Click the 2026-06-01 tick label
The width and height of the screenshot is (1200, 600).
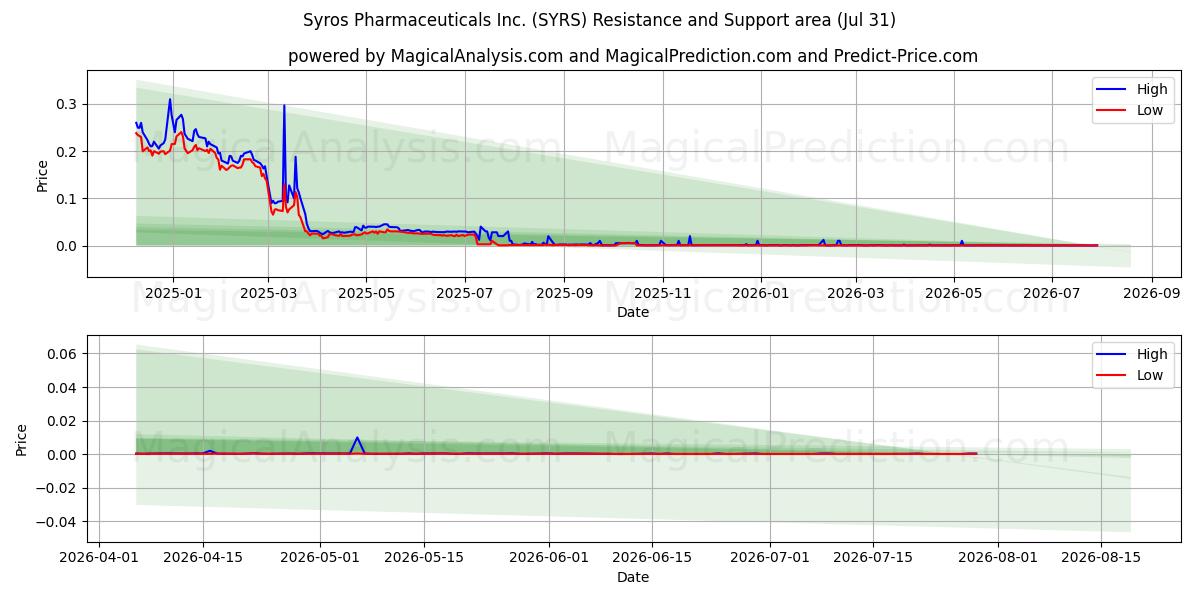(550, 558)
